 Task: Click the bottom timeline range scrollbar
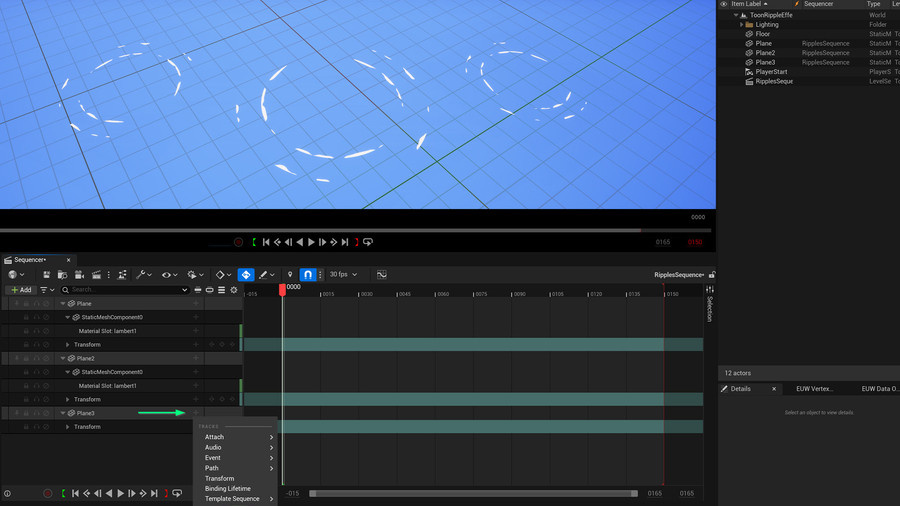(x=474, y=493)
